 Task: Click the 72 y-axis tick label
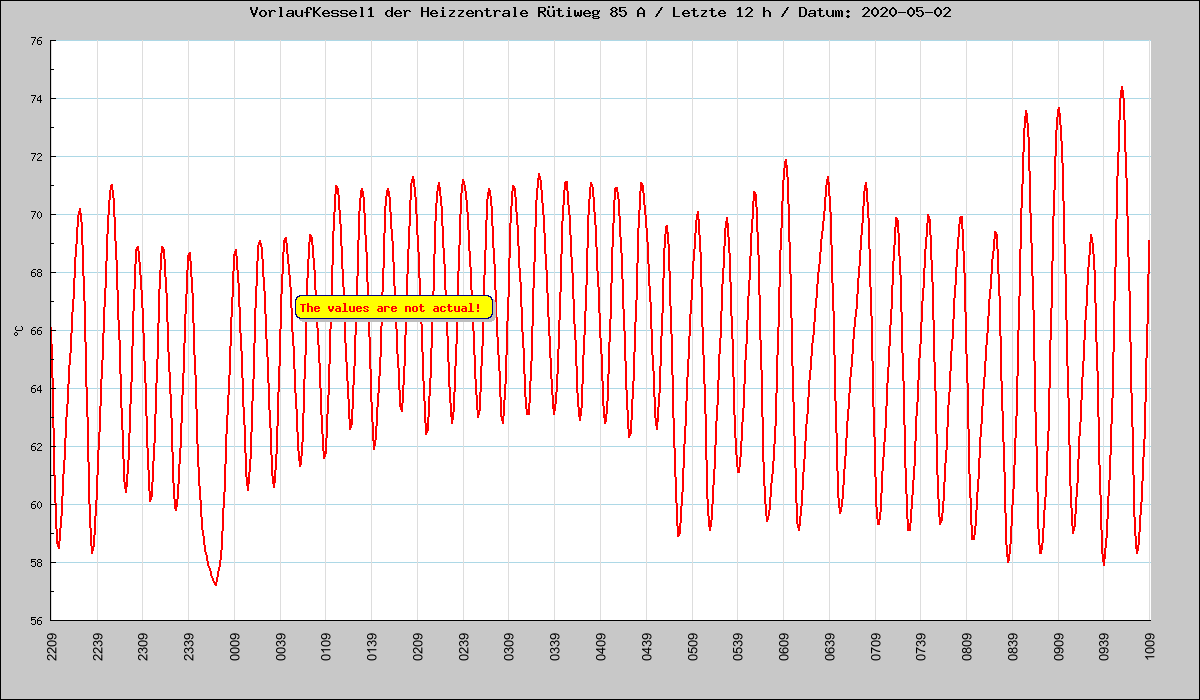[36, 157]
